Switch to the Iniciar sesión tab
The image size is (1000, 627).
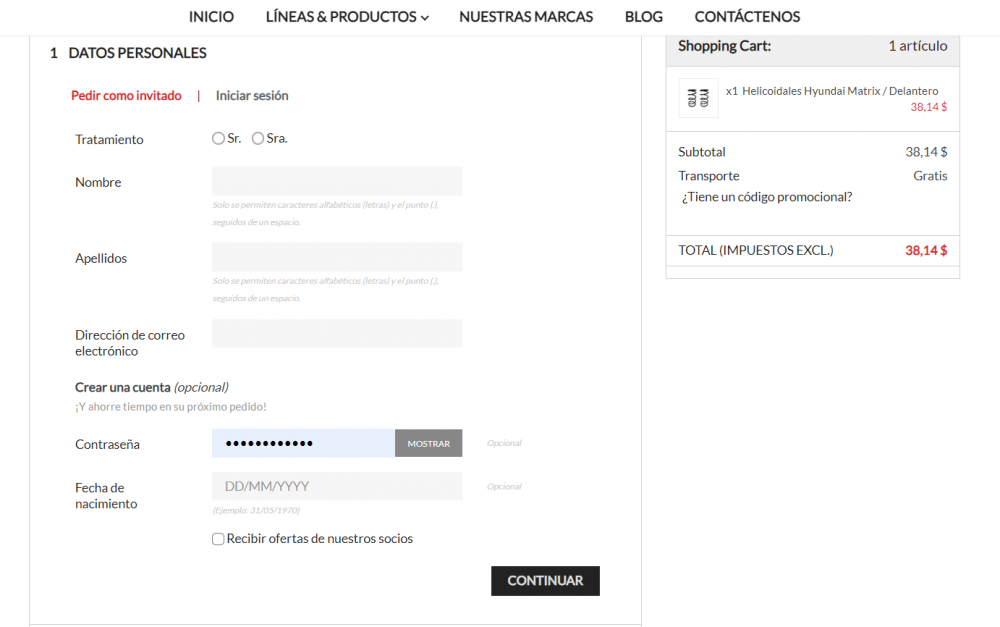pos(252,96)
